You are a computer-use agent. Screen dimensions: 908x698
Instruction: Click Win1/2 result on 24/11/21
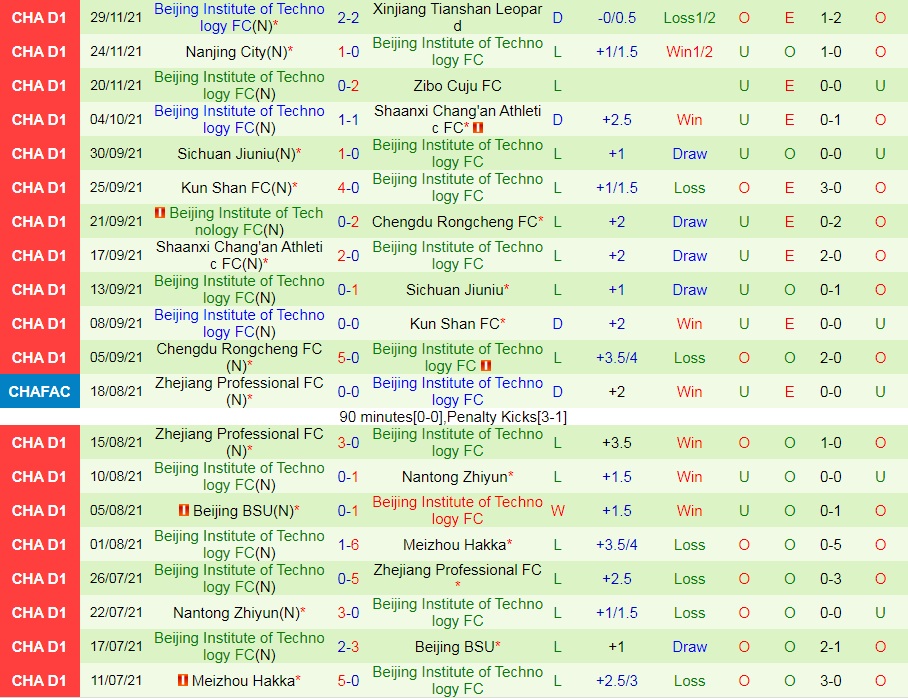coord(689,52)
